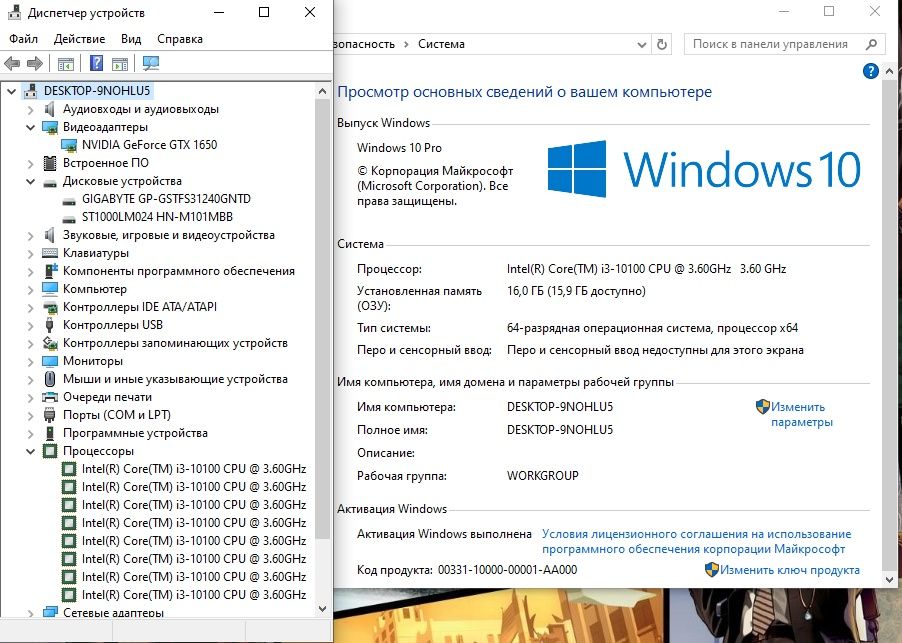
Task: Click the properties panel toolbar icon
Action: click(x=120, y=64)
